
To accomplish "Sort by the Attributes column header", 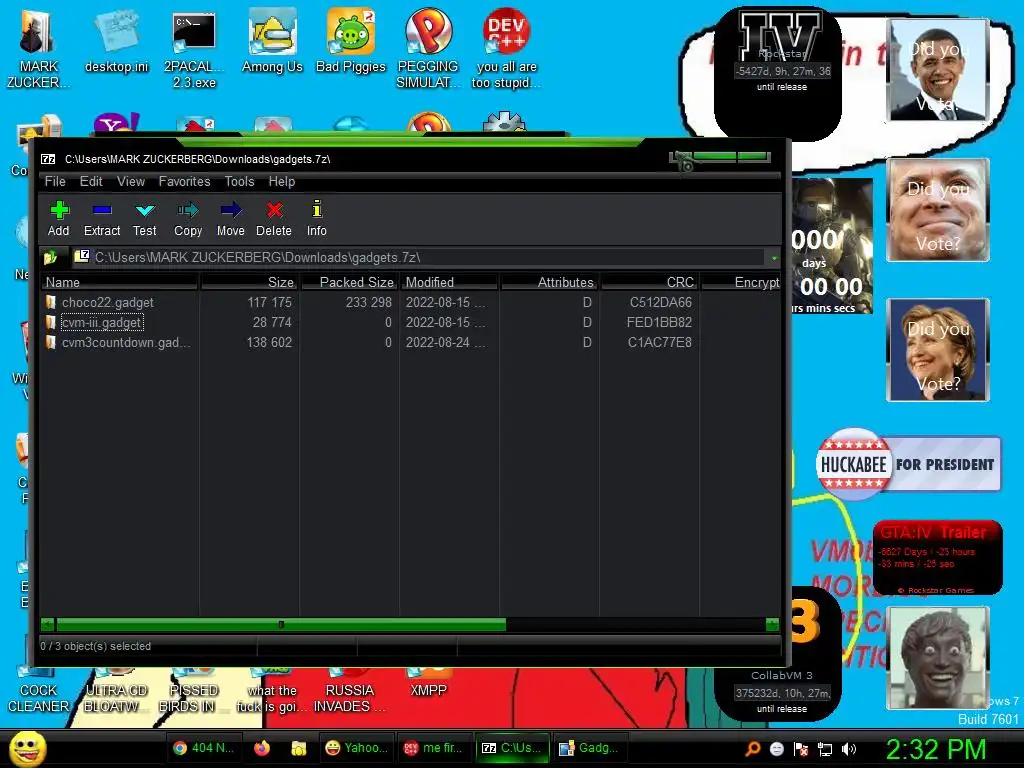I will click(549, 282).
